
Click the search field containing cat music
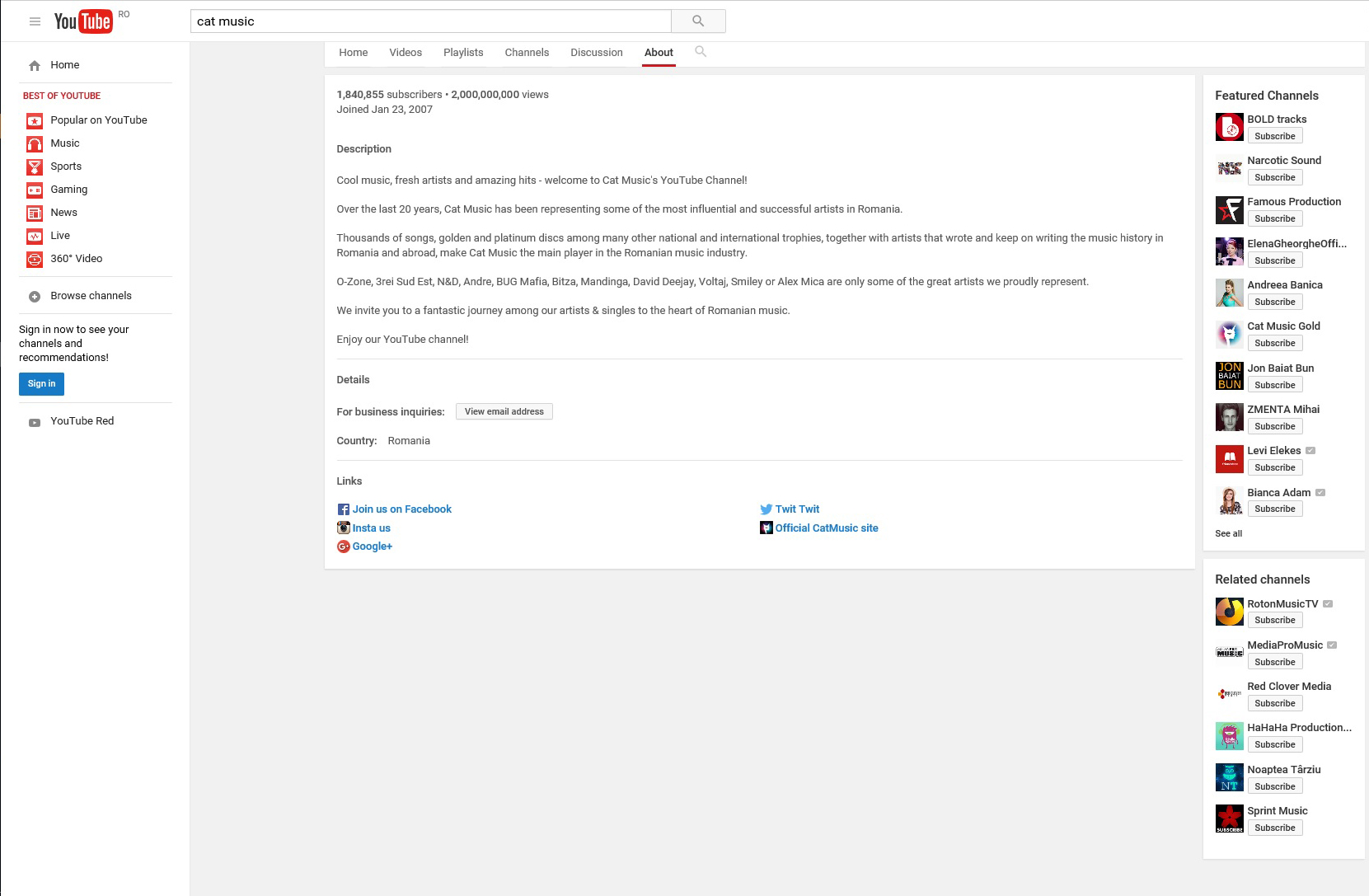point(431,21)
